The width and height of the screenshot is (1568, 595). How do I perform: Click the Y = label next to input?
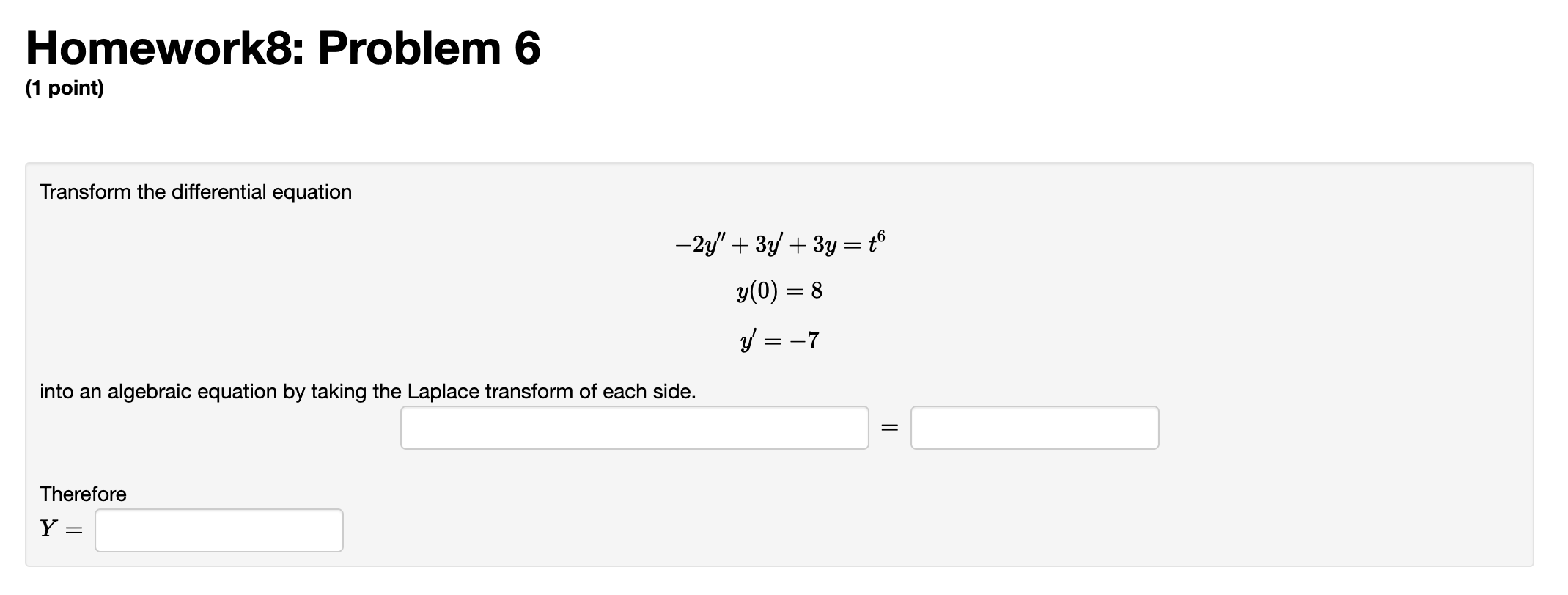(62, 530)
